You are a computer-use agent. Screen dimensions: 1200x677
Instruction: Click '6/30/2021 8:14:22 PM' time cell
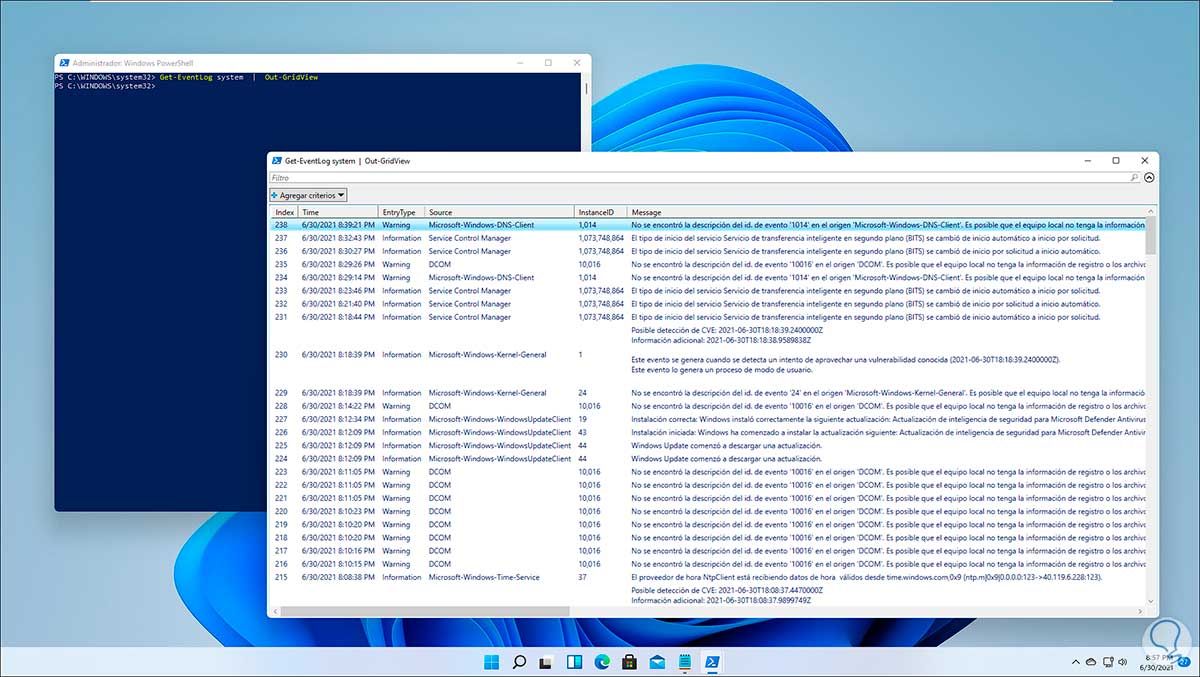pos(338,406)
